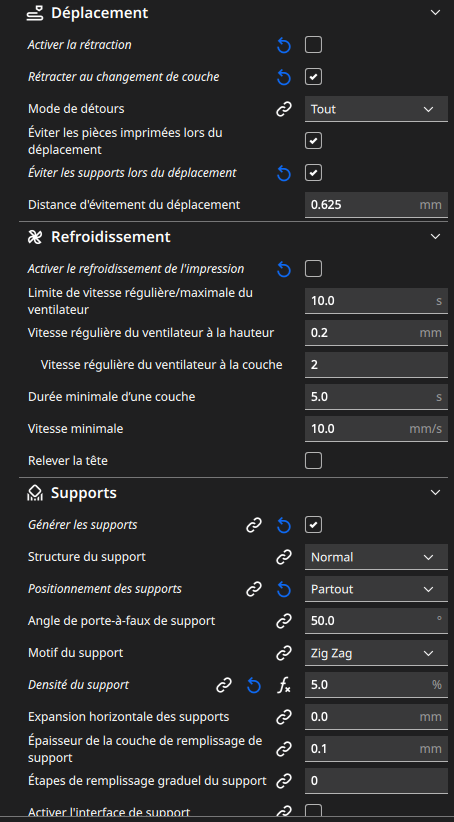Open the Motif du support Zig Zag dropdown
This screenshot has height=822, width=454.
376,653
